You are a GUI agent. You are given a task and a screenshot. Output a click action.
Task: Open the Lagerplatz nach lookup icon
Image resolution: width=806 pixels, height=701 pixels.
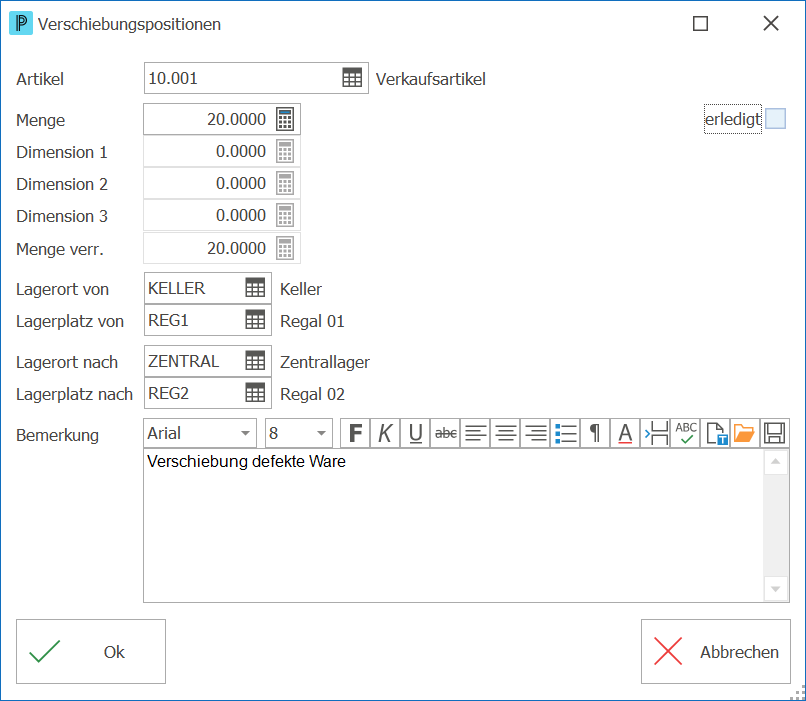[x=255, y=393]
